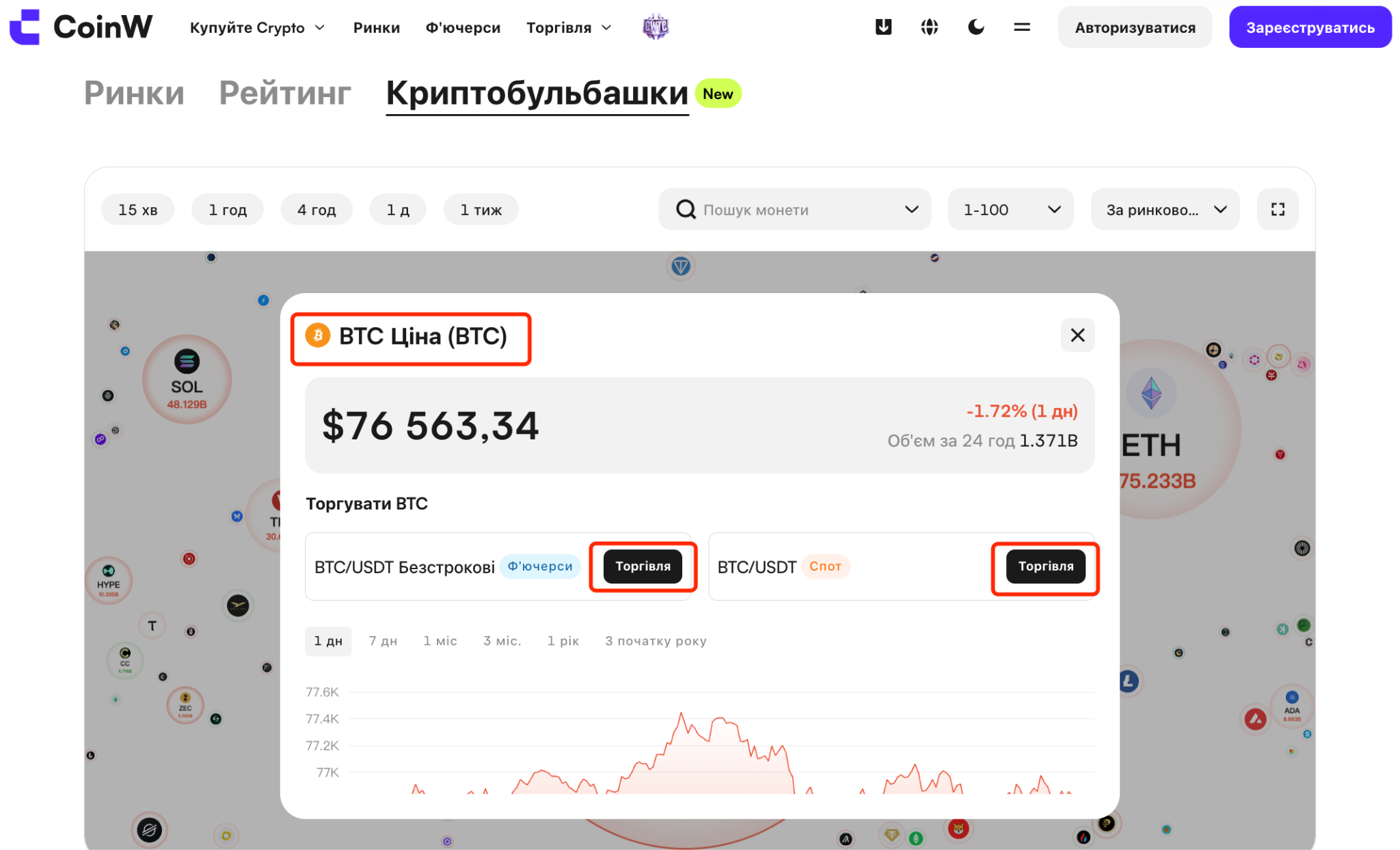Select the Avalanche red bubble

click(1255, 719)
